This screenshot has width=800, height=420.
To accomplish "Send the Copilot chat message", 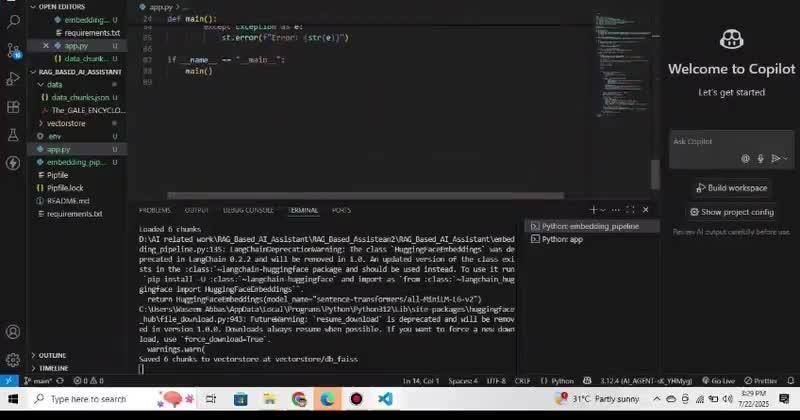I will pos(776,159).
